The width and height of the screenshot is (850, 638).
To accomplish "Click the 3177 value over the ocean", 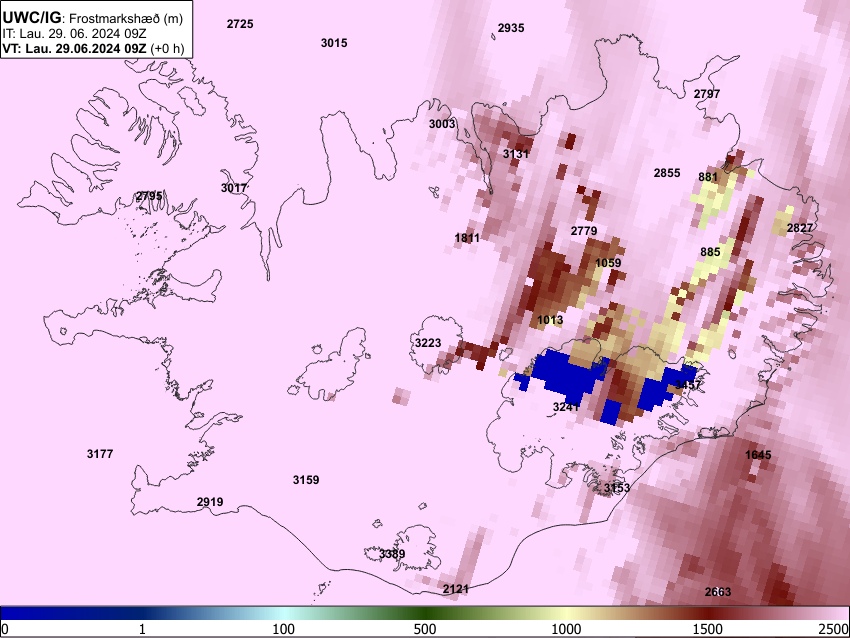I will pos(100,454).
